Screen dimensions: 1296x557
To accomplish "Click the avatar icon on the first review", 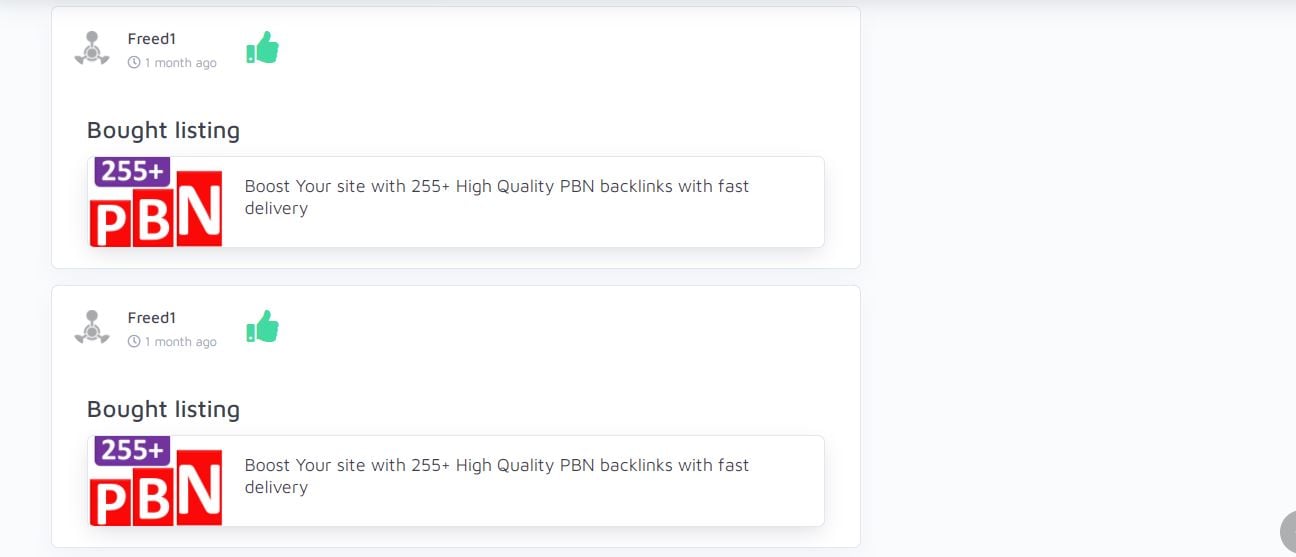I will [x=92, y=48].
